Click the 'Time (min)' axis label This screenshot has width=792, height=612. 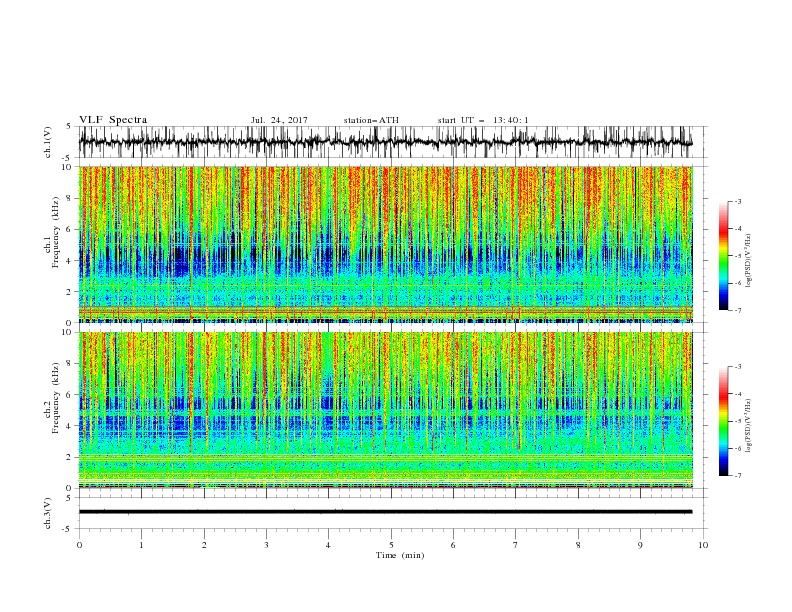pyautogui.click(x=400, y=555)
